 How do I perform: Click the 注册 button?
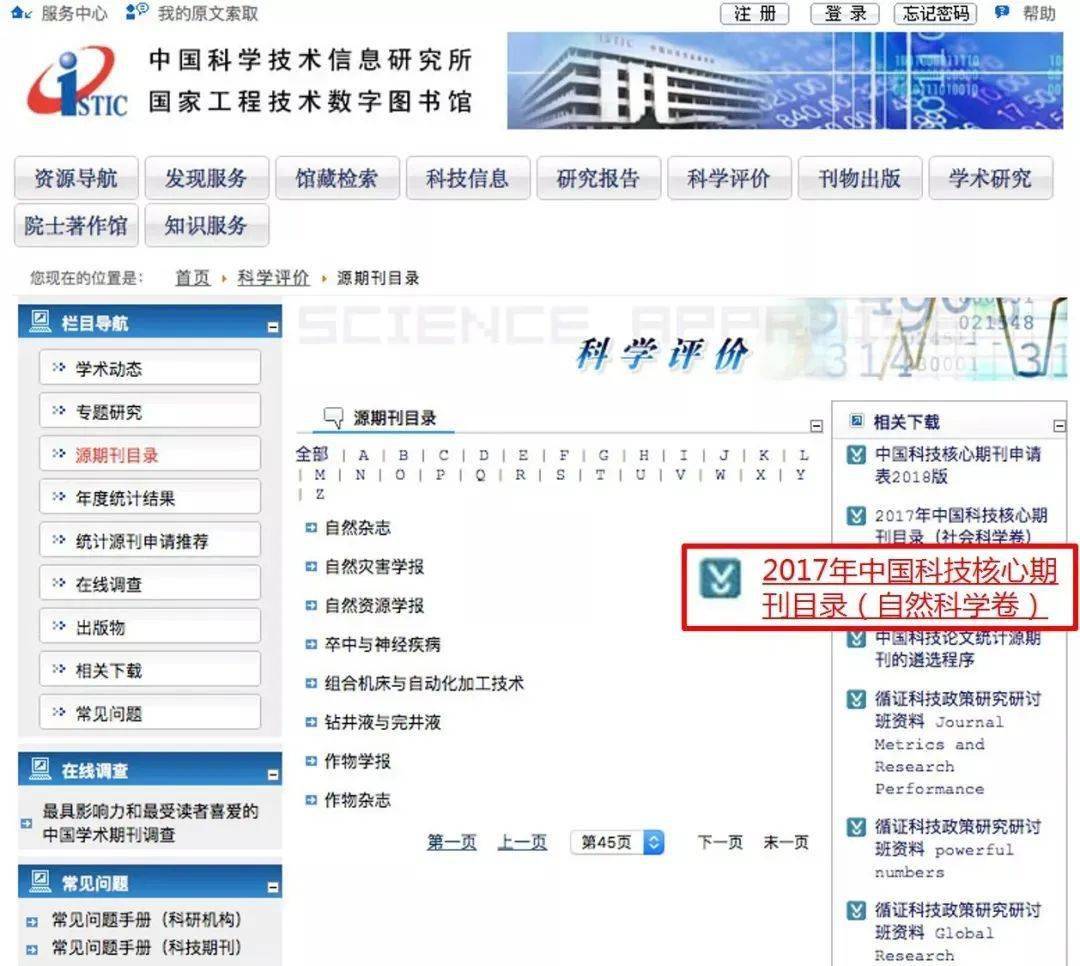point(754,14)
